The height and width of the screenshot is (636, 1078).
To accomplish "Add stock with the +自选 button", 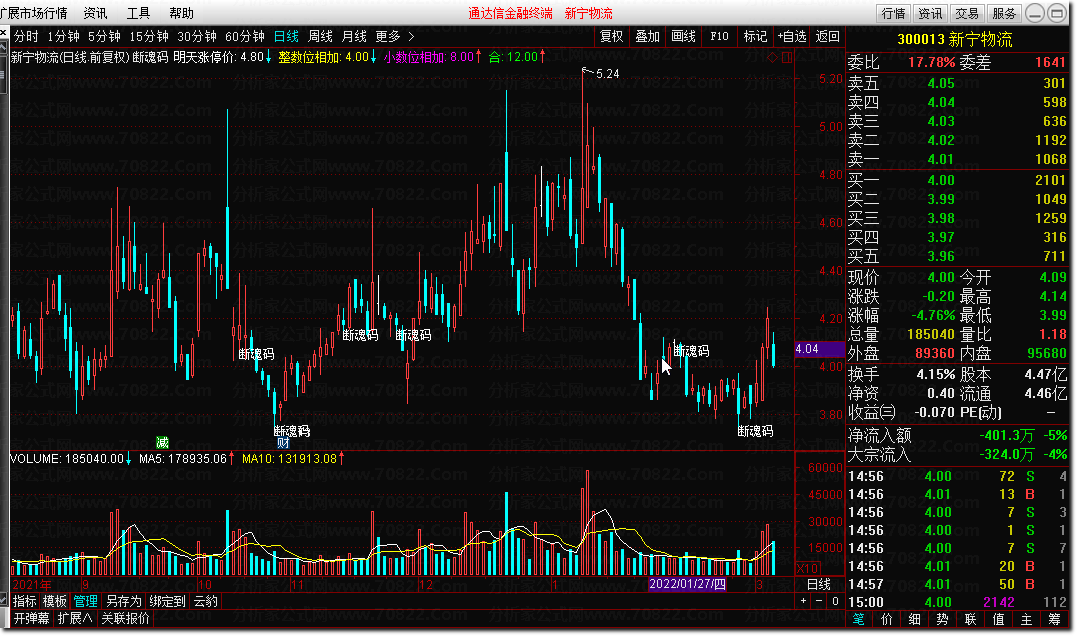I will click(x=791, y=36).
